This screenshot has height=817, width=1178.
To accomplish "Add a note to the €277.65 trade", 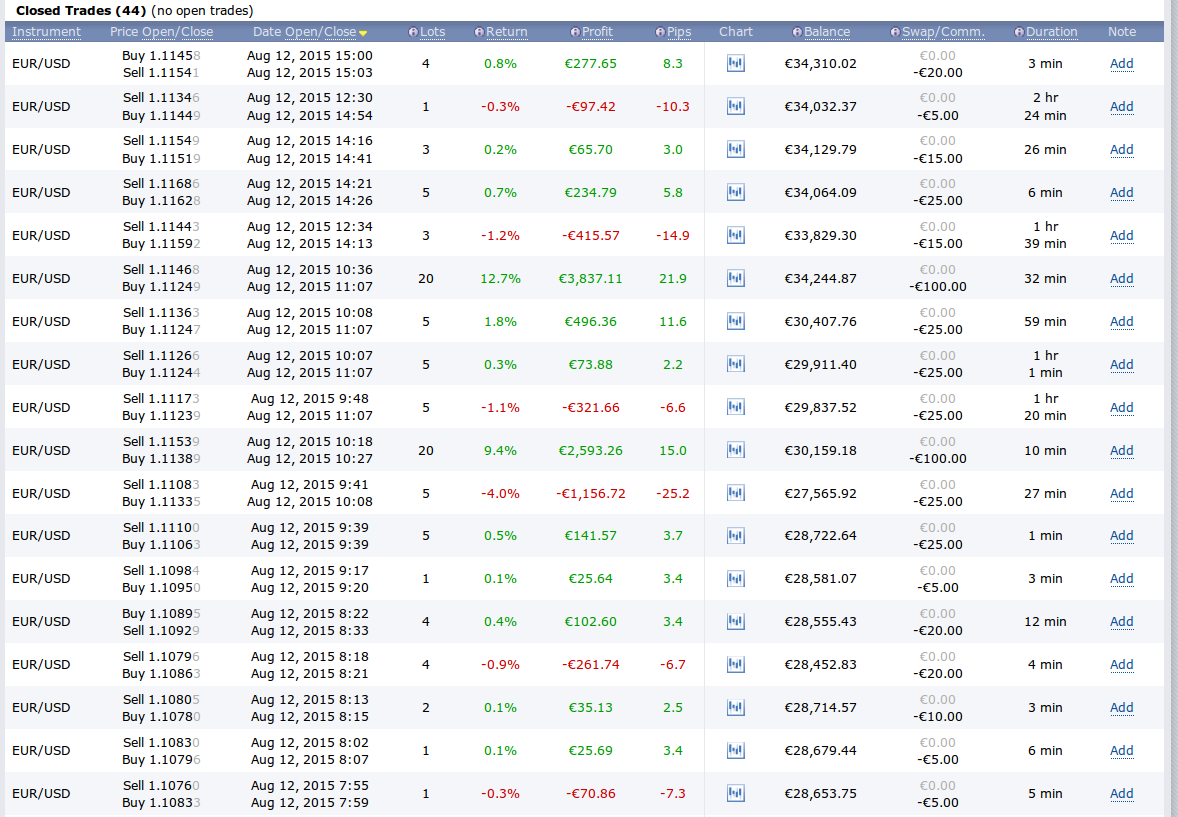I will pos(1121,64).
